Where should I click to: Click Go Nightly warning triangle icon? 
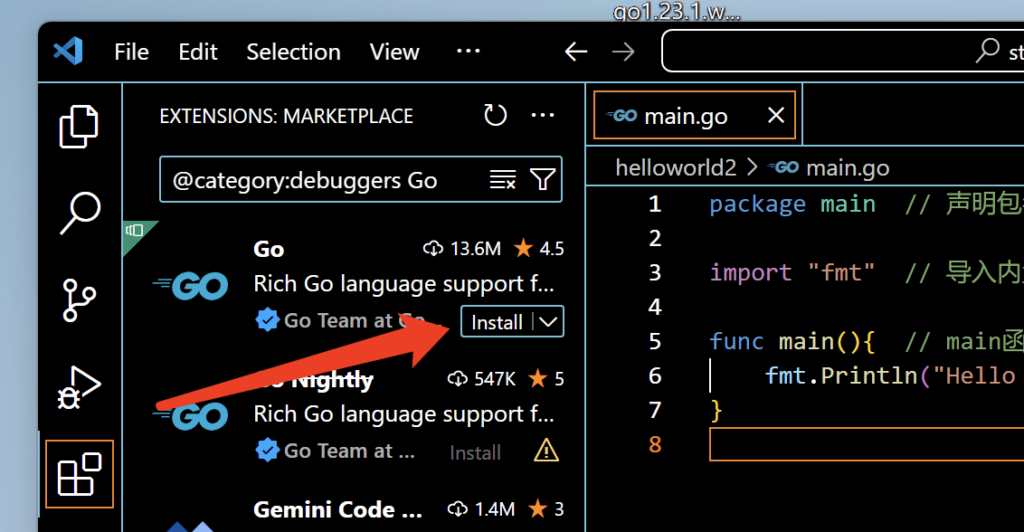click(x=546, y=450)
